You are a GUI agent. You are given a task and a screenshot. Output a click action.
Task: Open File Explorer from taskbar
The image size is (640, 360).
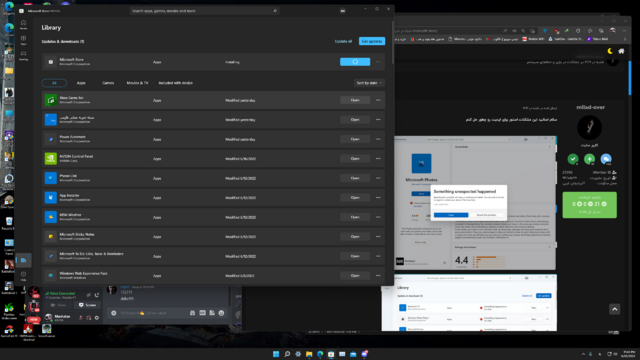click(x=309, y=354)
